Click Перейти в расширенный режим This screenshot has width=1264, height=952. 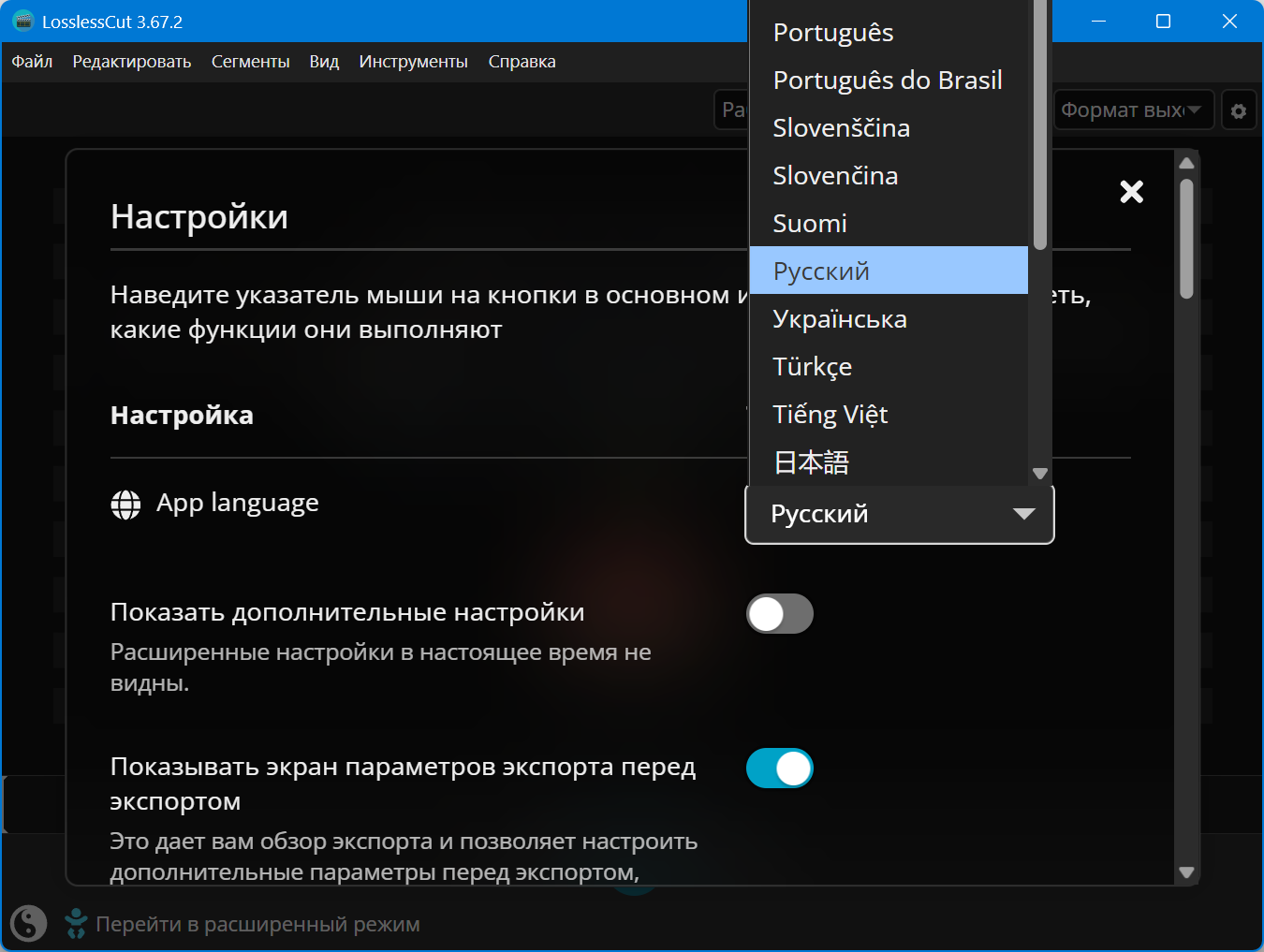click(x=257, y=925)
